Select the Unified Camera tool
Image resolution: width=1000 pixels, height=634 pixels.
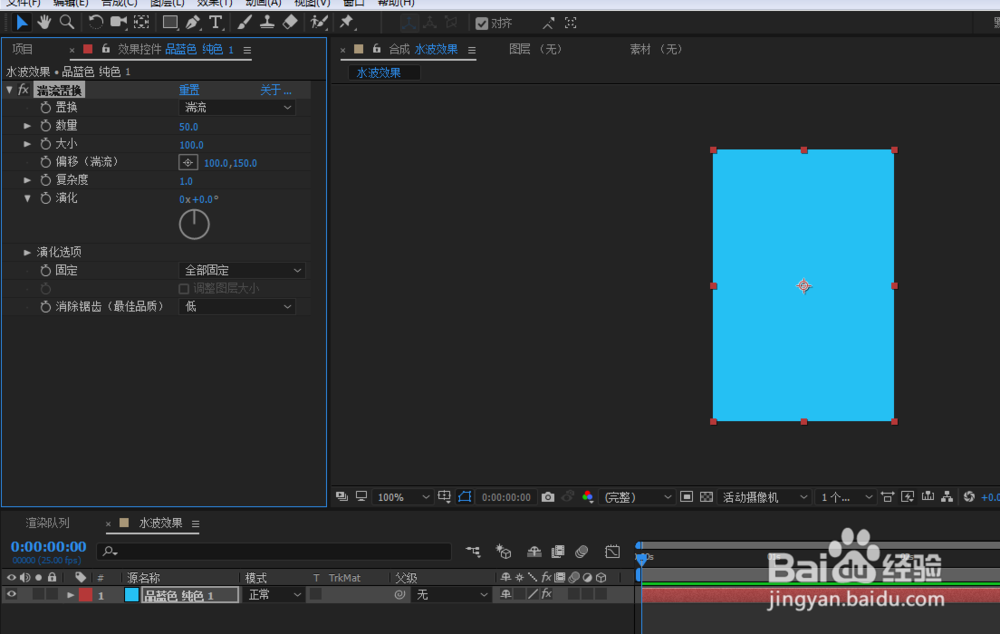(x=119, y=22)
